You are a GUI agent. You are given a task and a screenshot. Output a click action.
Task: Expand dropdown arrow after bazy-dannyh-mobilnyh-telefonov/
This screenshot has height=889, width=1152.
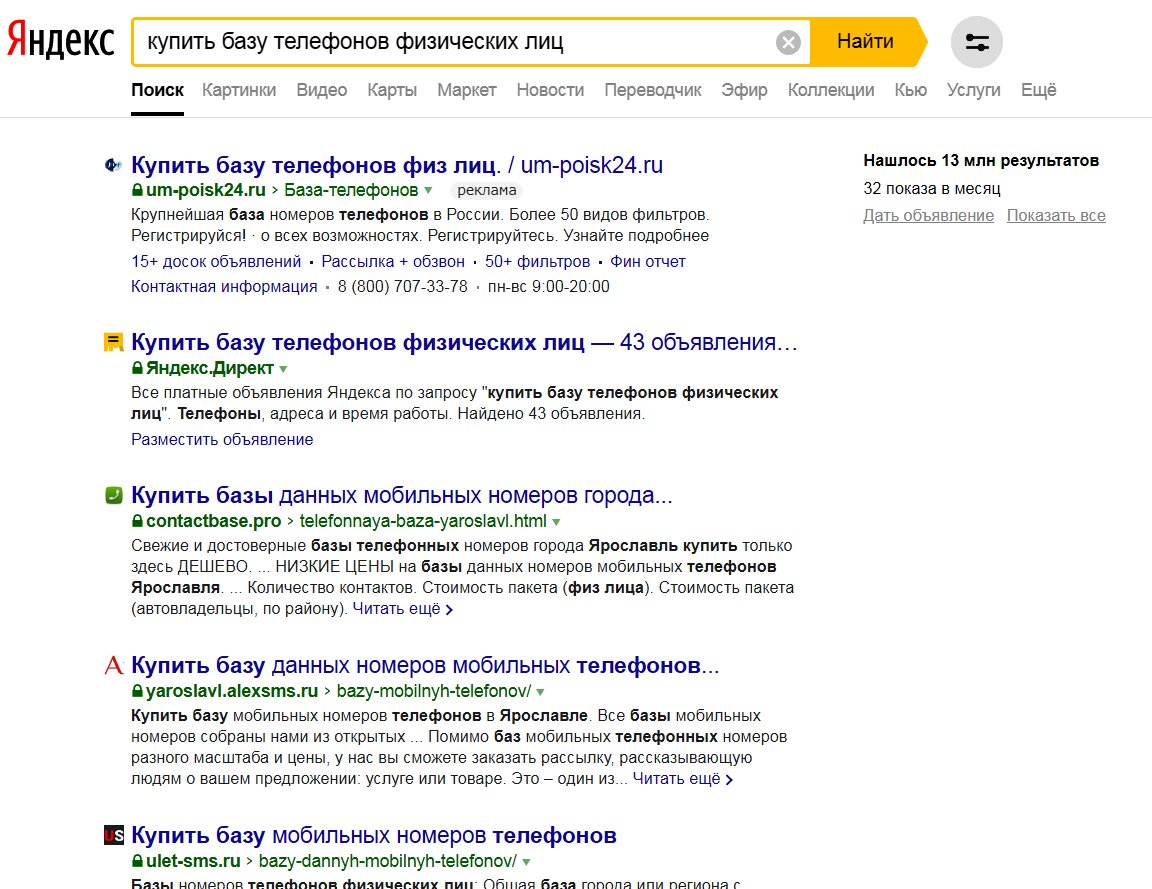(x=526, y=861)
